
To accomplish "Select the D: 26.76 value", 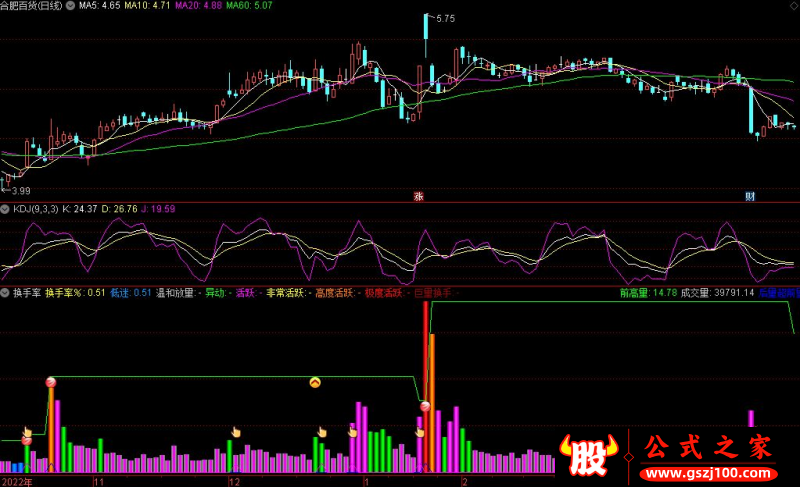I will (x=119, y=209).
